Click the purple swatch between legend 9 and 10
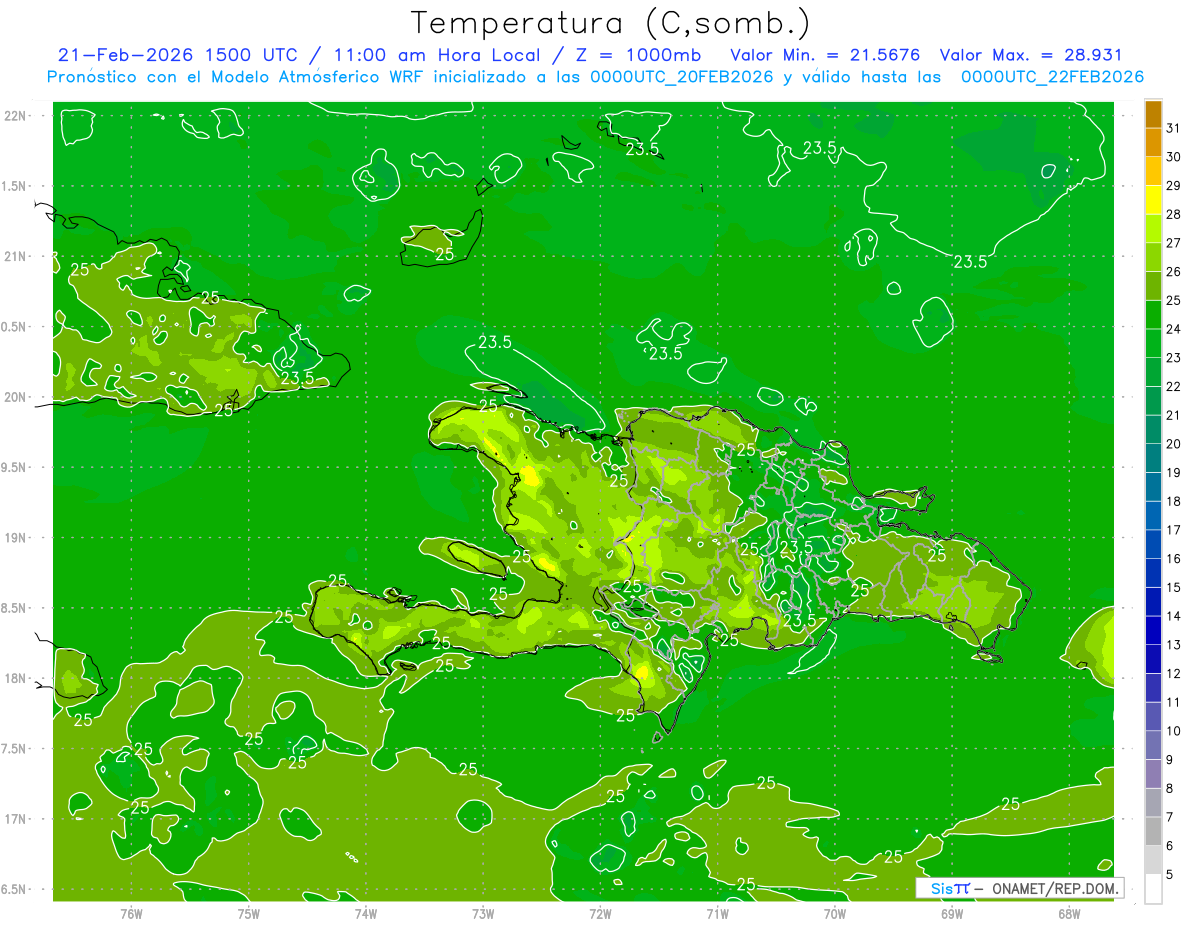 tap(1153, 745)
